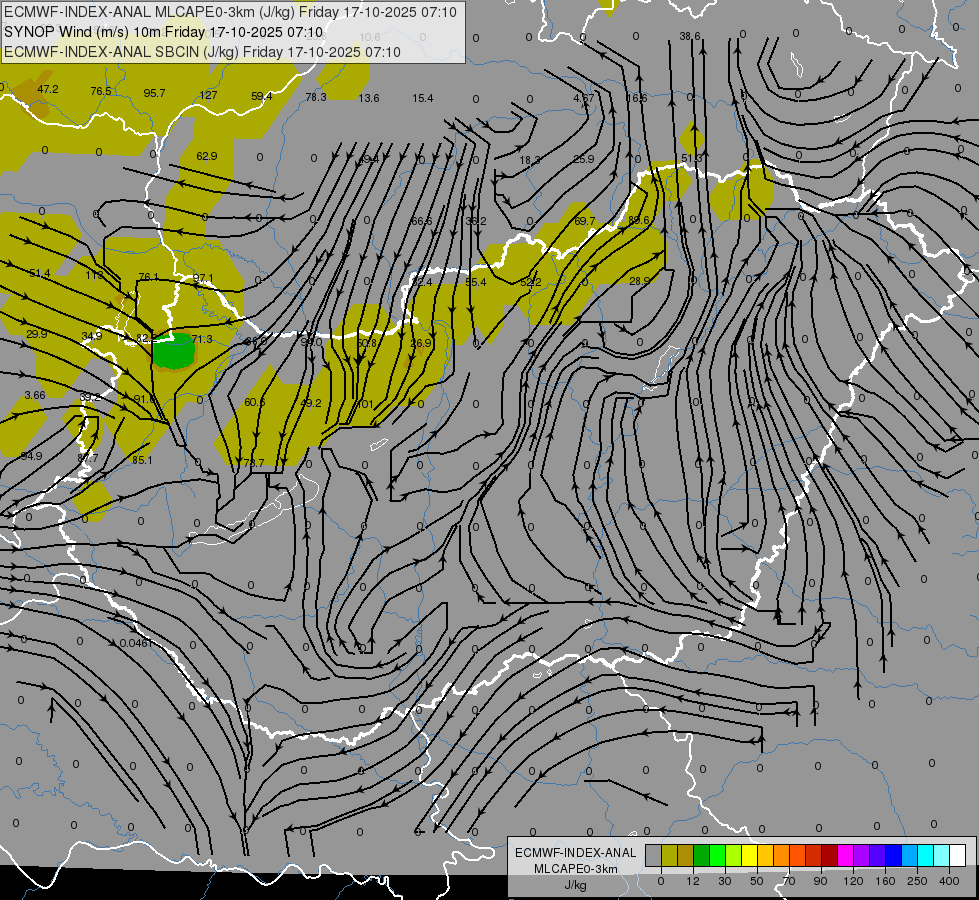Click legend tick label 12
This screenshot has width=979, height=900.
click(692, 881)
